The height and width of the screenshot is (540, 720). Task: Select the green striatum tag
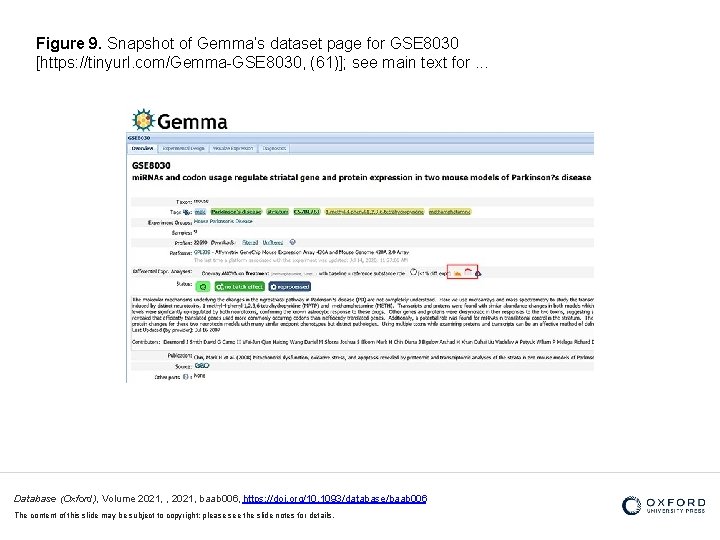[278, 212]
